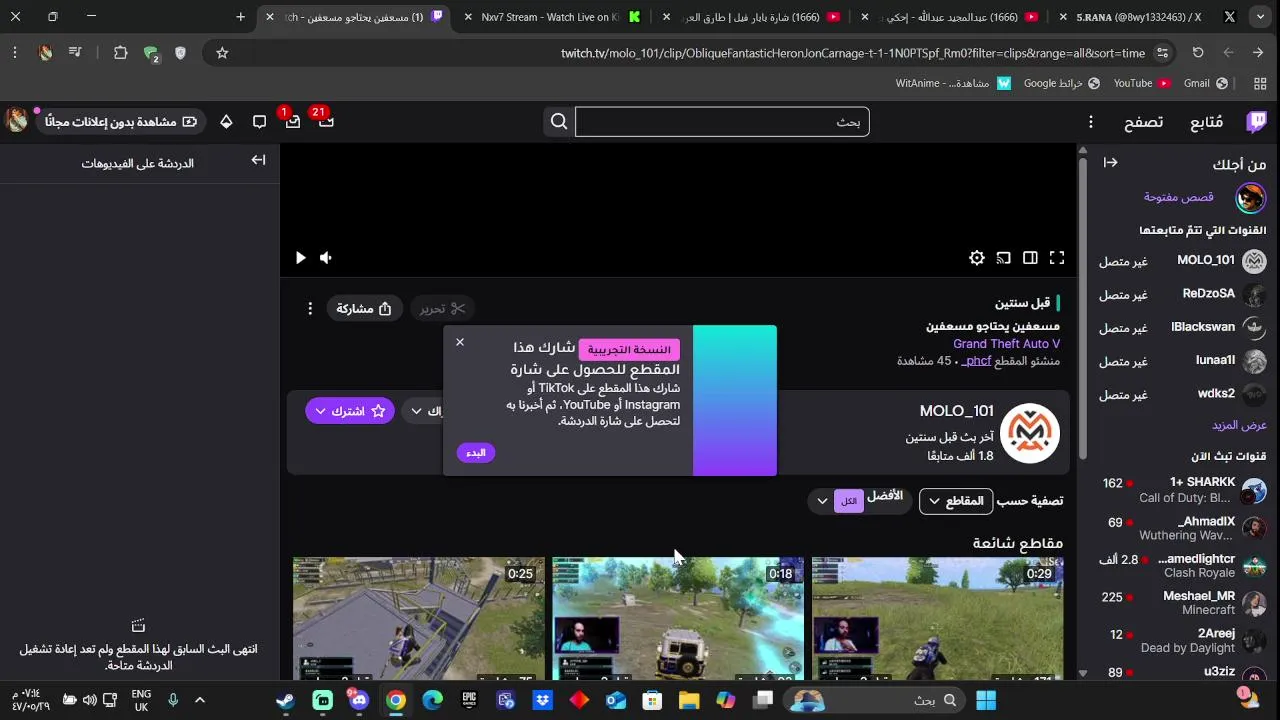The height and width of the screenshot is (720, 1280).
Task: Open the whispers chat bubble icon
Action: click(x=259, y=122)
